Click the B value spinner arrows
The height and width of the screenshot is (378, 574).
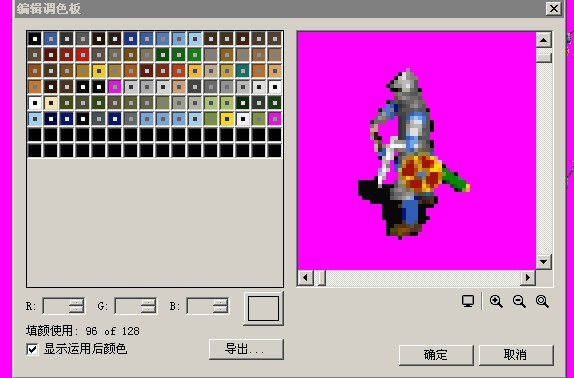[x=221, y=306]
